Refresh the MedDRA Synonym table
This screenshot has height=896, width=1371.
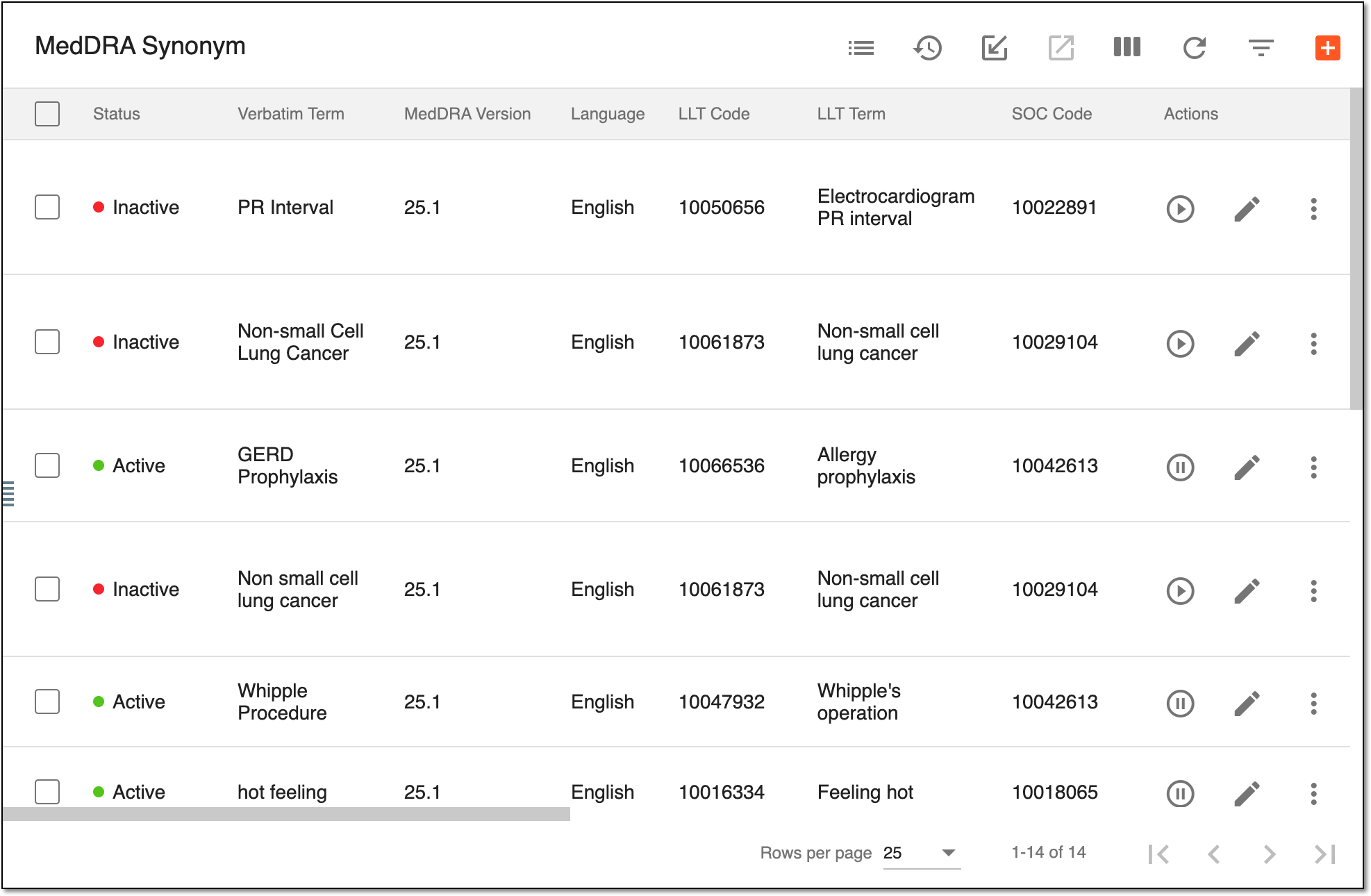pyautogui.click(x=1194, y=48)
